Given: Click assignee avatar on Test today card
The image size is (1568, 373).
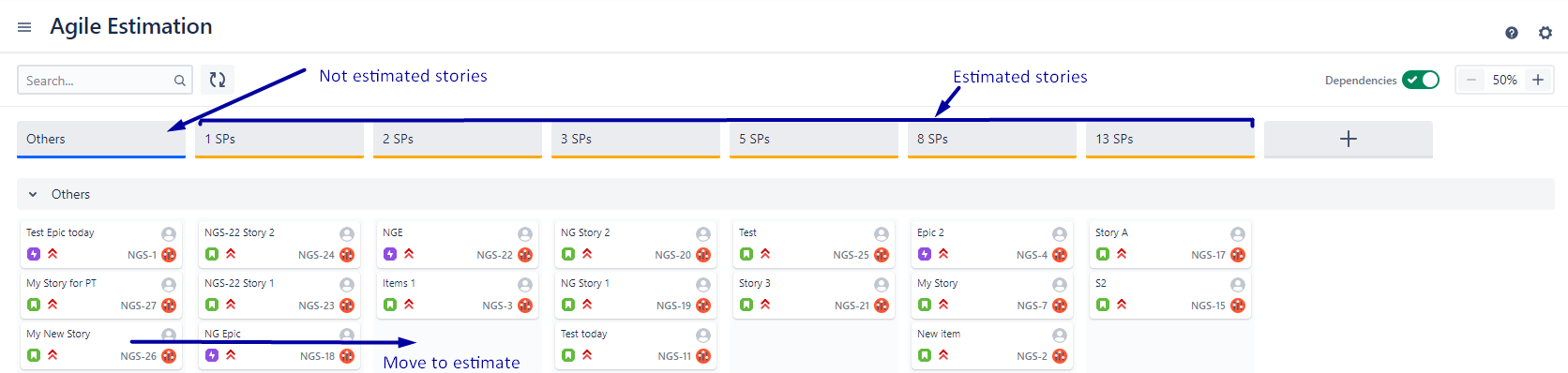Looking at the screenshot, I should tap(703, 335).
